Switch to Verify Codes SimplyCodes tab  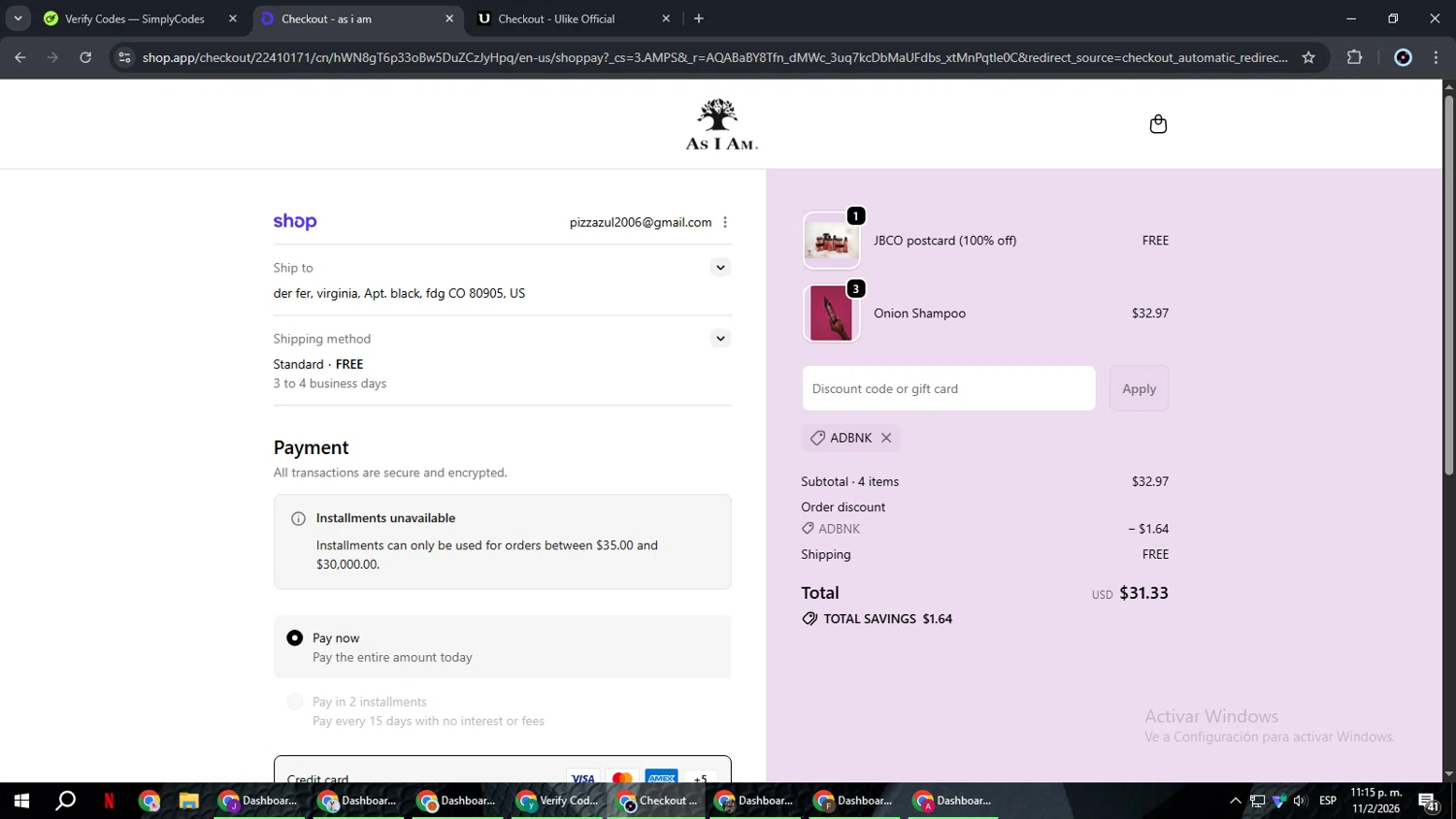pos(135,18)
